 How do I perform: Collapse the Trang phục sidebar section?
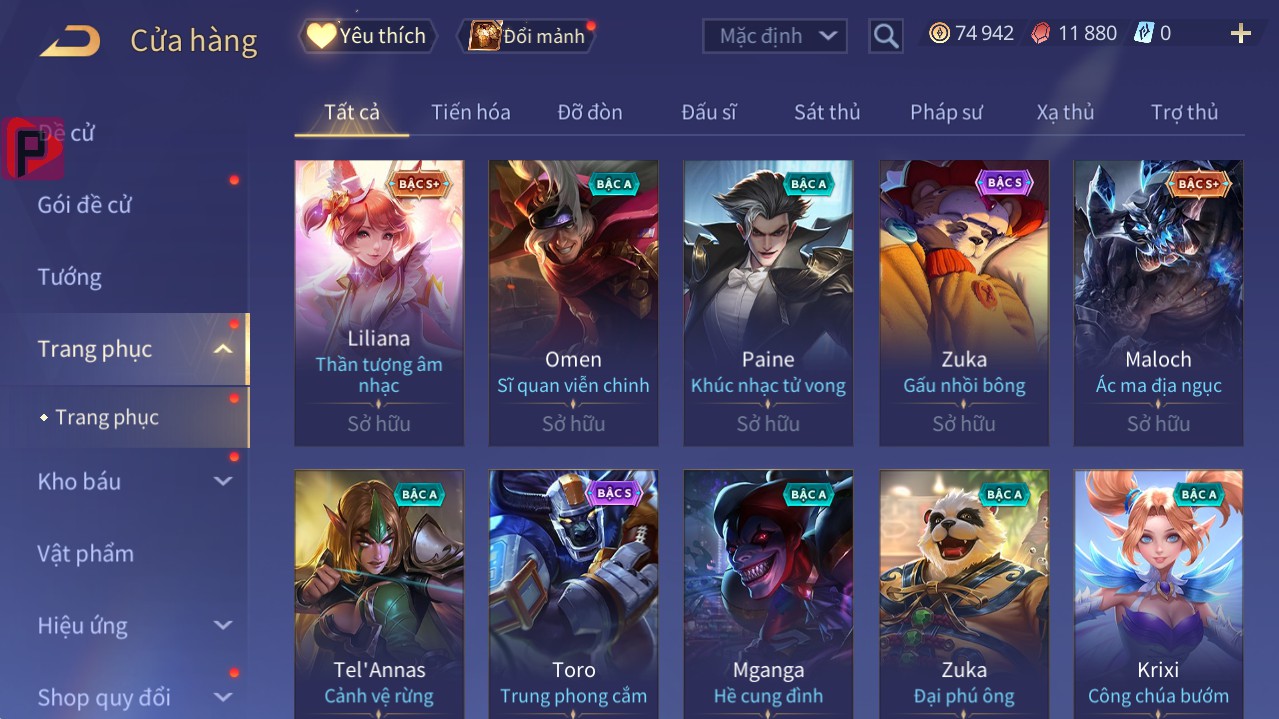pyautogui.click(x=223, y=349)
